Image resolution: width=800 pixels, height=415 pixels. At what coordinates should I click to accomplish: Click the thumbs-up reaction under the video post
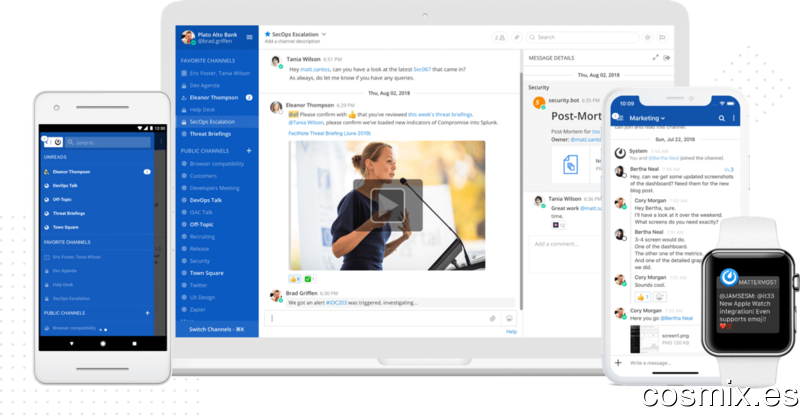click(x=295, y=279)
